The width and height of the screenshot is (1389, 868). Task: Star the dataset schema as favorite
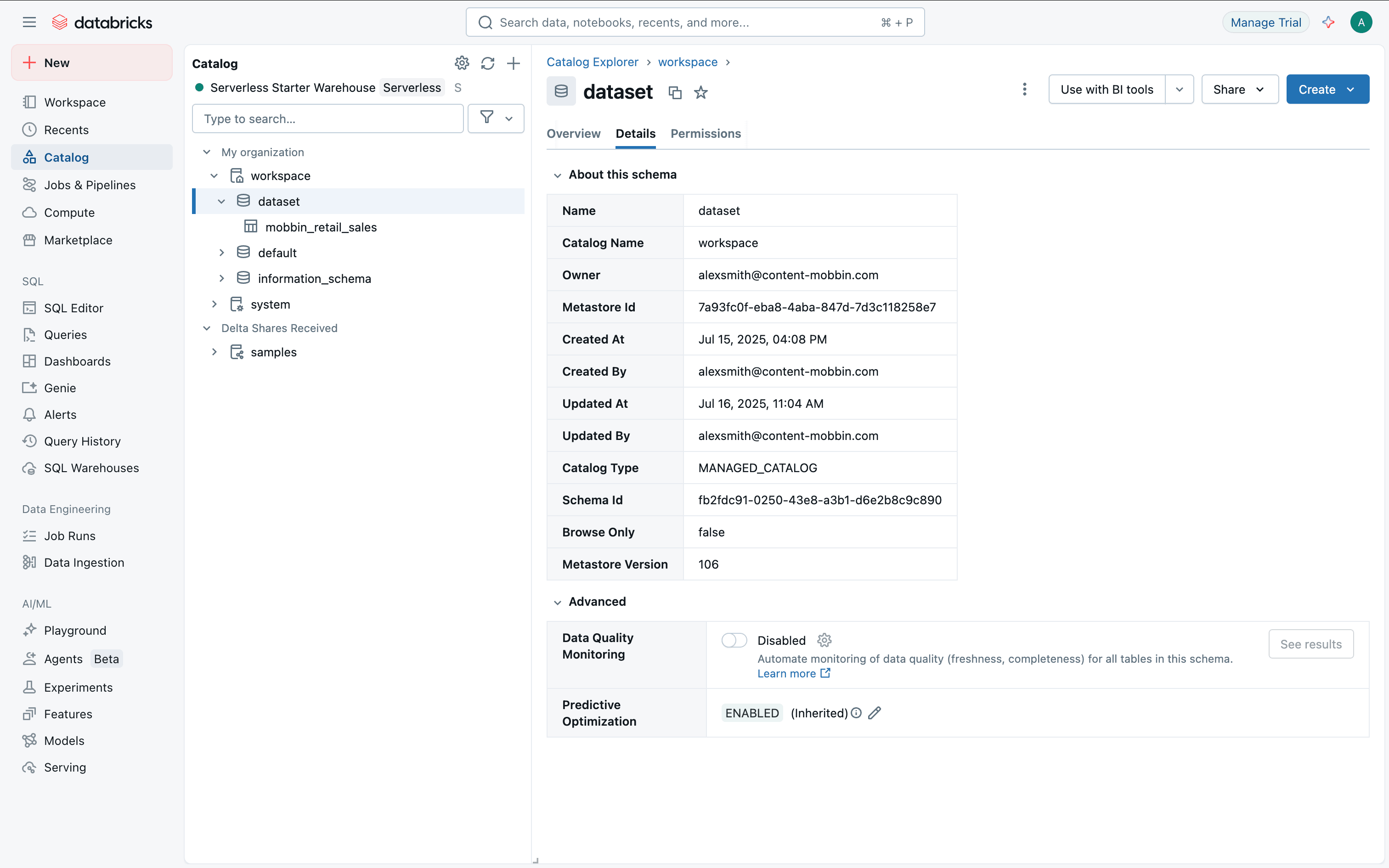pyautogui.click(x=700, y=92)
